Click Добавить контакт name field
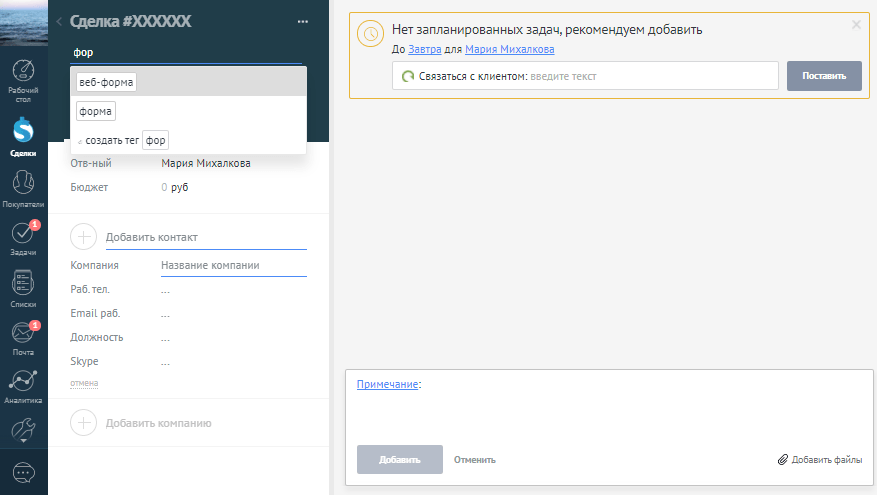This screenshot has height=495, width=877. pyautogui.click(x=206, y=237)
